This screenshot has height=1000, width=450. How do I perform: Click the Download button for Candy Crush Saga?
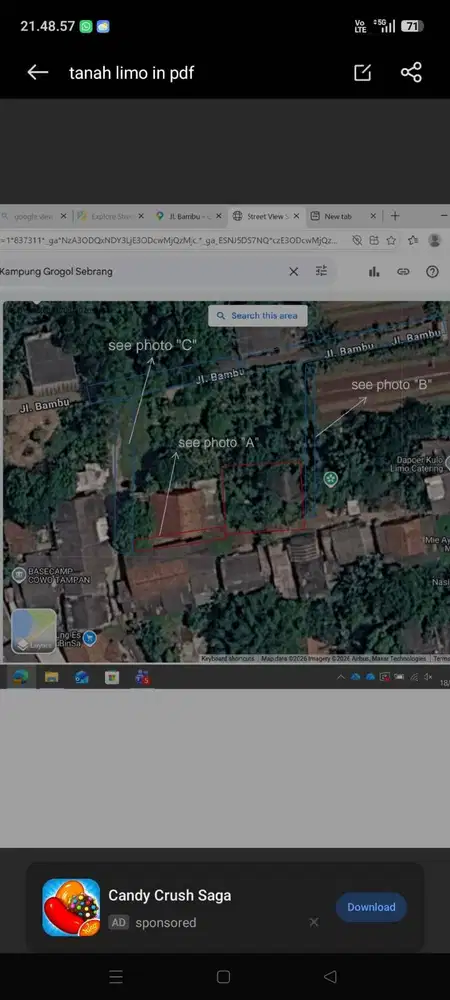371,907
